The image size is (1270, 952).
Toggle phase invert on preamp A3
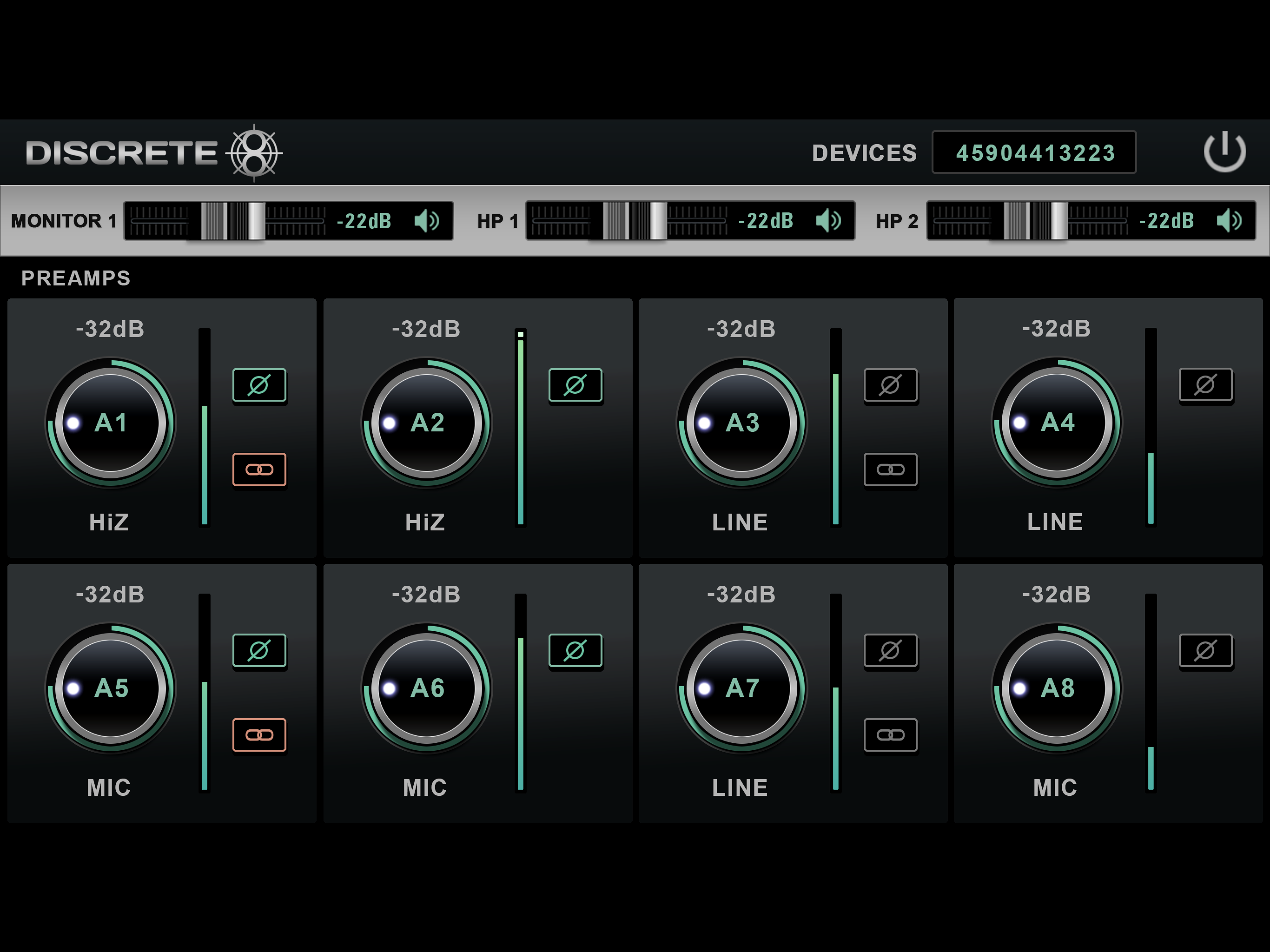click(x=890, y=385)
